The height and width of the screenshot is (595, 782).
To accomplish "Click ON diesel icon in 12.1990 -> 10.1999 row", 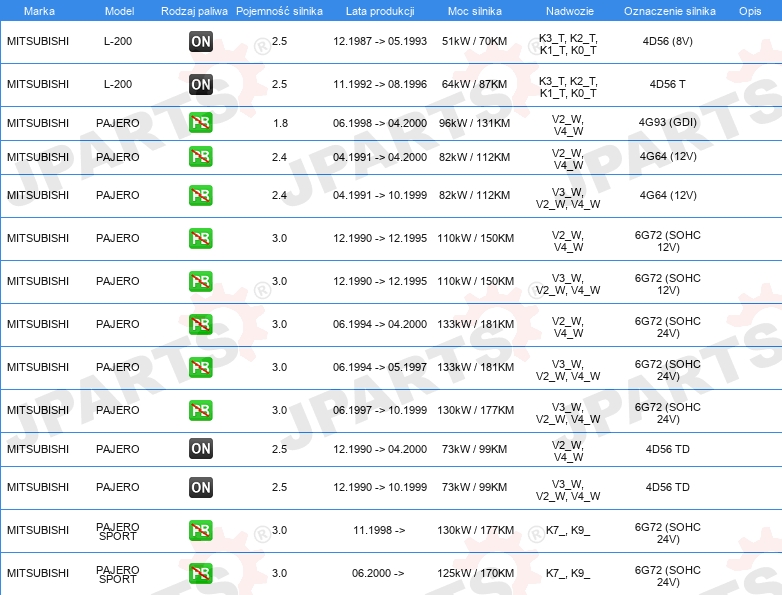I will [x=201, y=487].
